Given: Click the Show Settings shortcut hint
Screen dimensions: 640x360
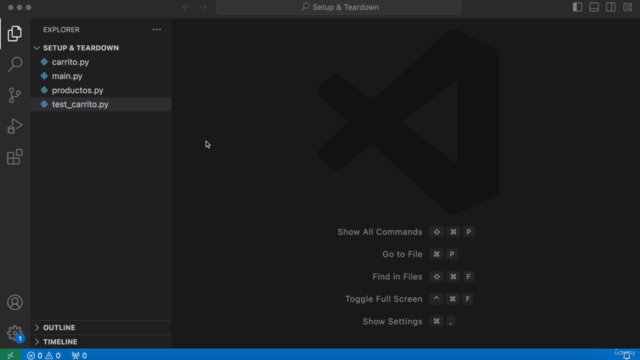Looking at the screenshot, I should tap(409, 321).
